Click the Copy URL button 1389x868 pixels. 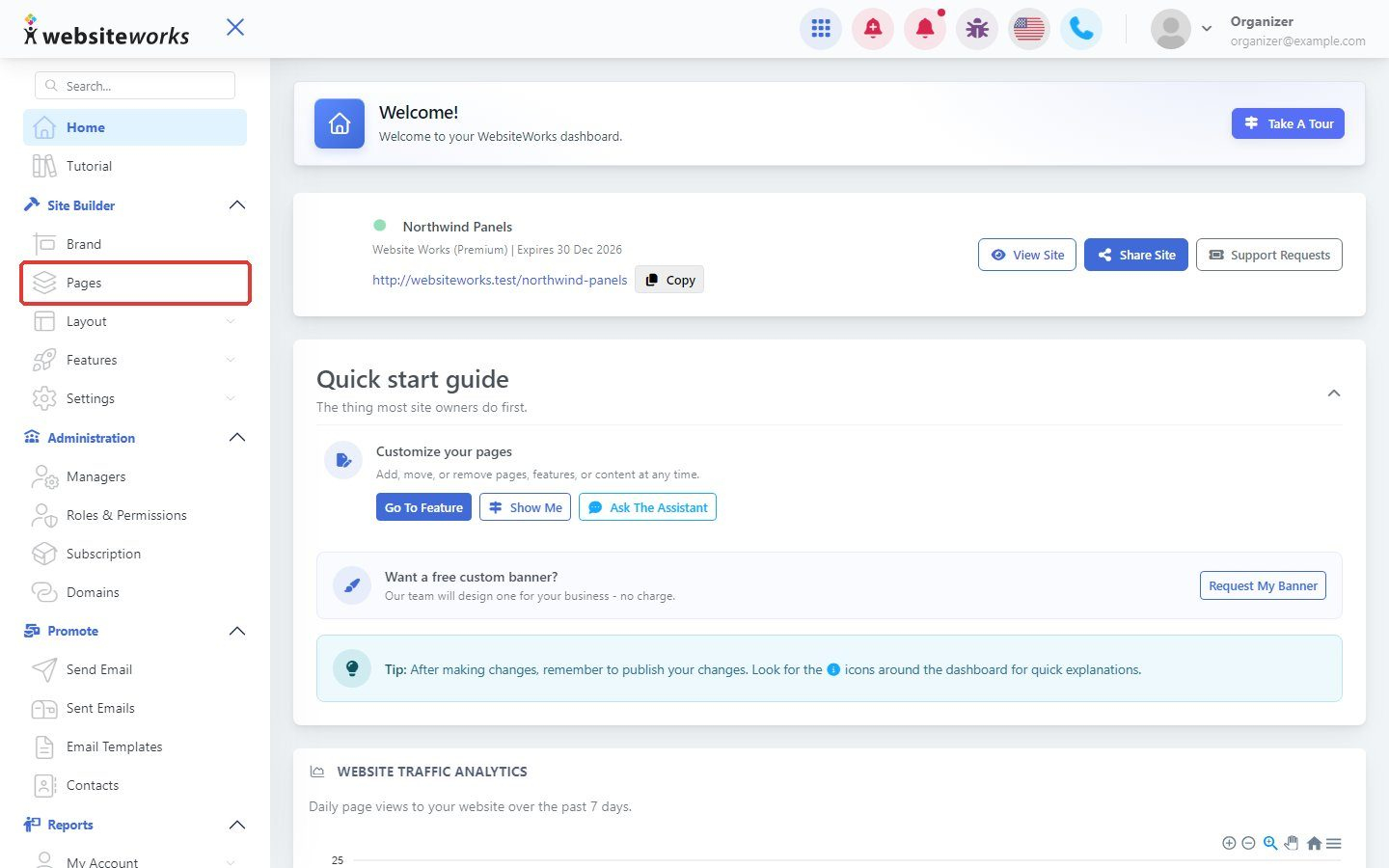coord(669,280)
